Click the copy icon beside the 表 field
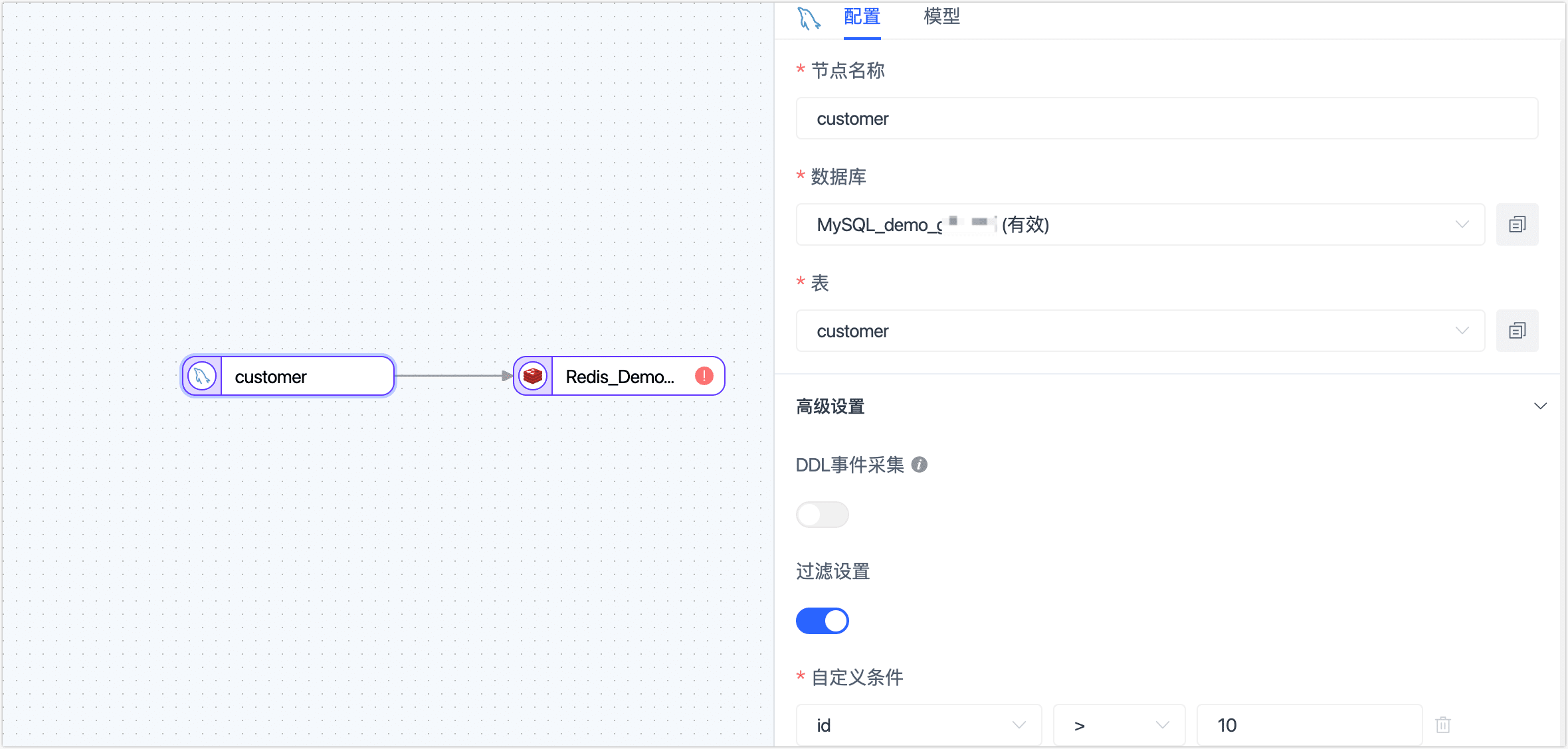Viewport: 1568px width, 749px height. tap(1517, 330)
